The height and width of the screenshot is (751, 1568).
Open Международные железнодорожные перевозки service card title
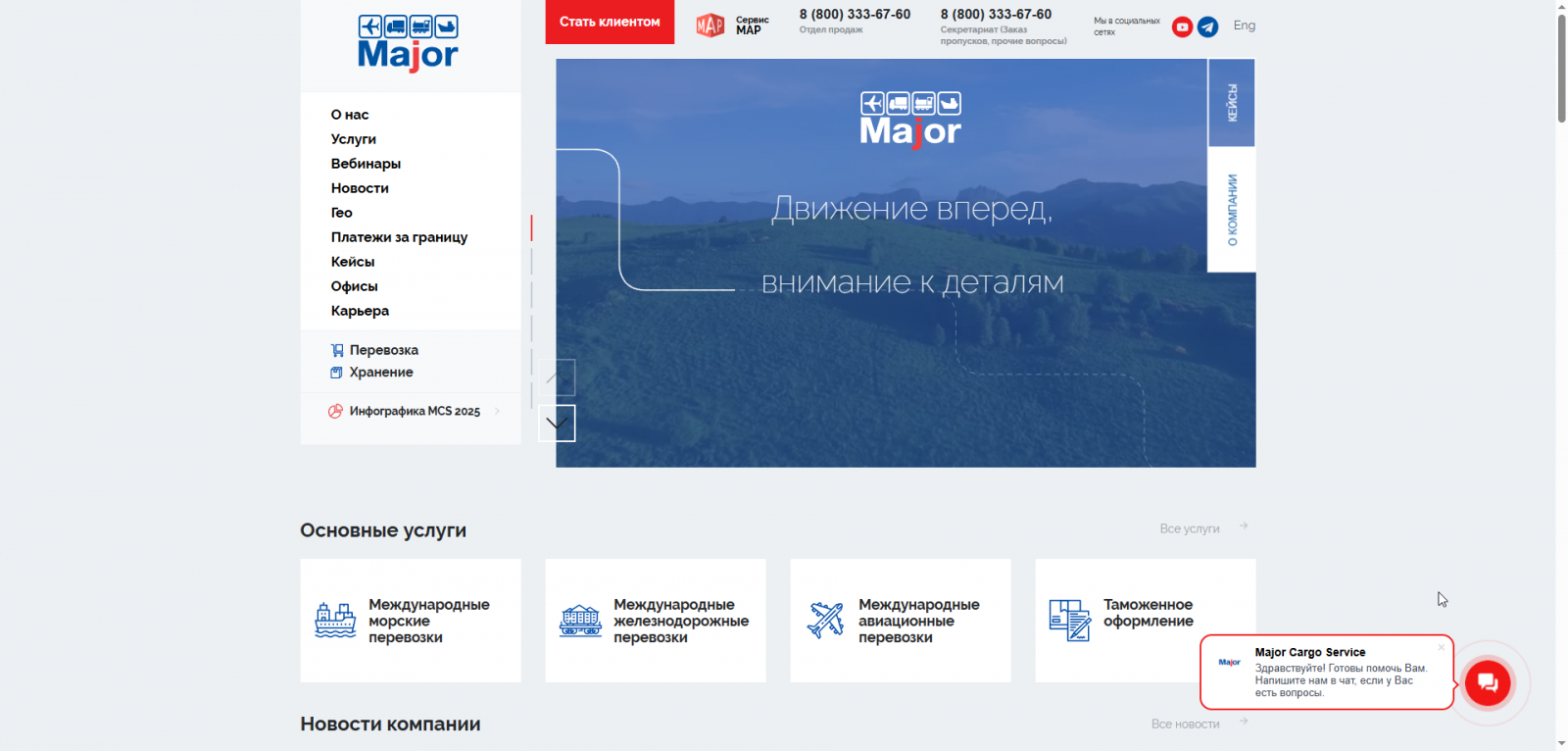(681, 621)
